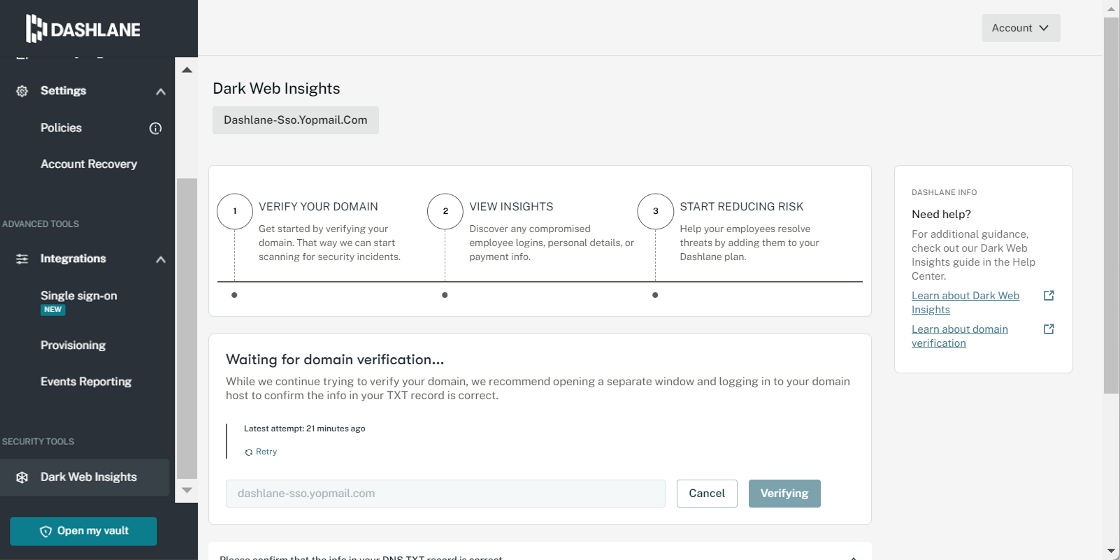1120x560 pixels.
Task: Open Learn about Dark Web Insights link
Action: tap(965, 303)
